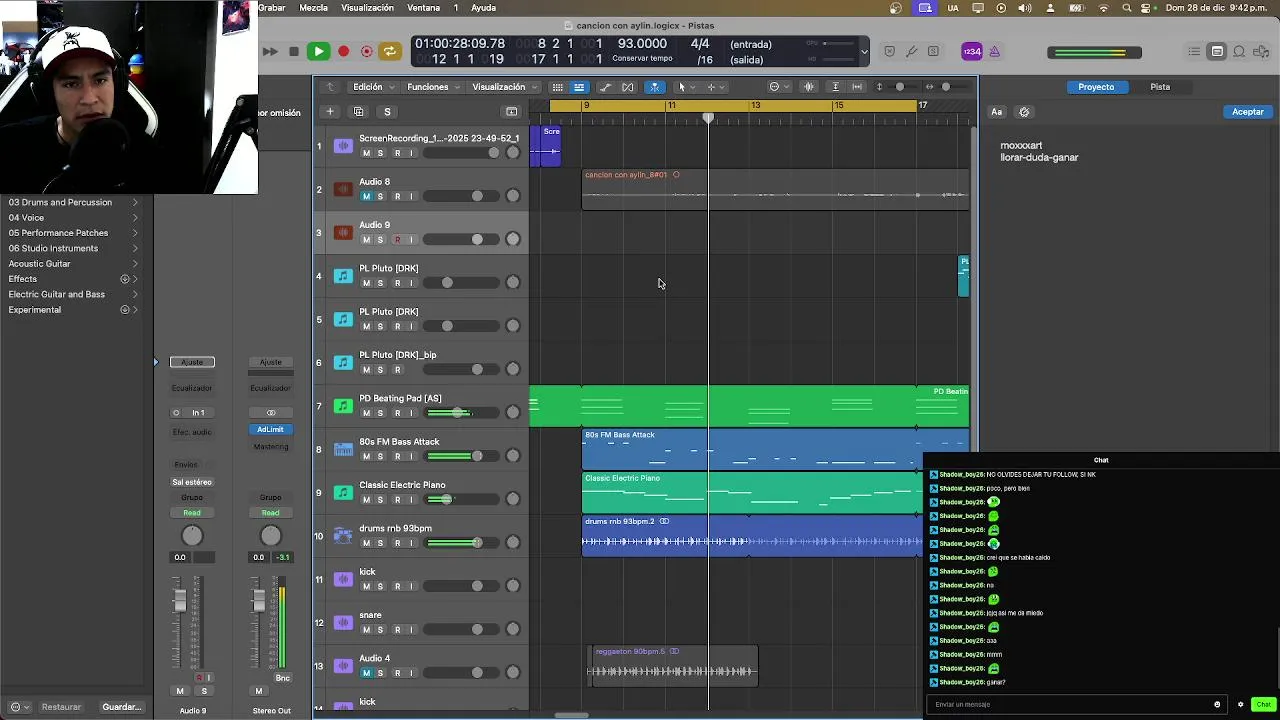Click the Solo S button in control bar
The height and width of the screenshot is (720, 1280).
933,52
